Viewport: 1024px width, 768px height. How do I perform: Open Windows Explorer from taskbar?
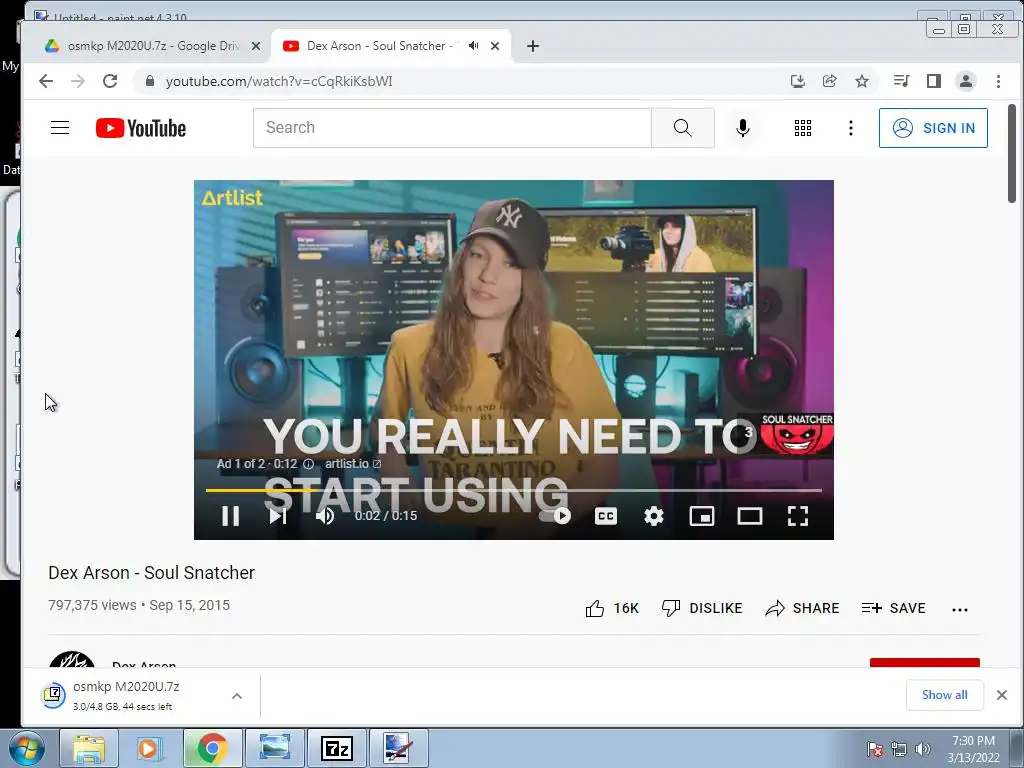(89, 748)
